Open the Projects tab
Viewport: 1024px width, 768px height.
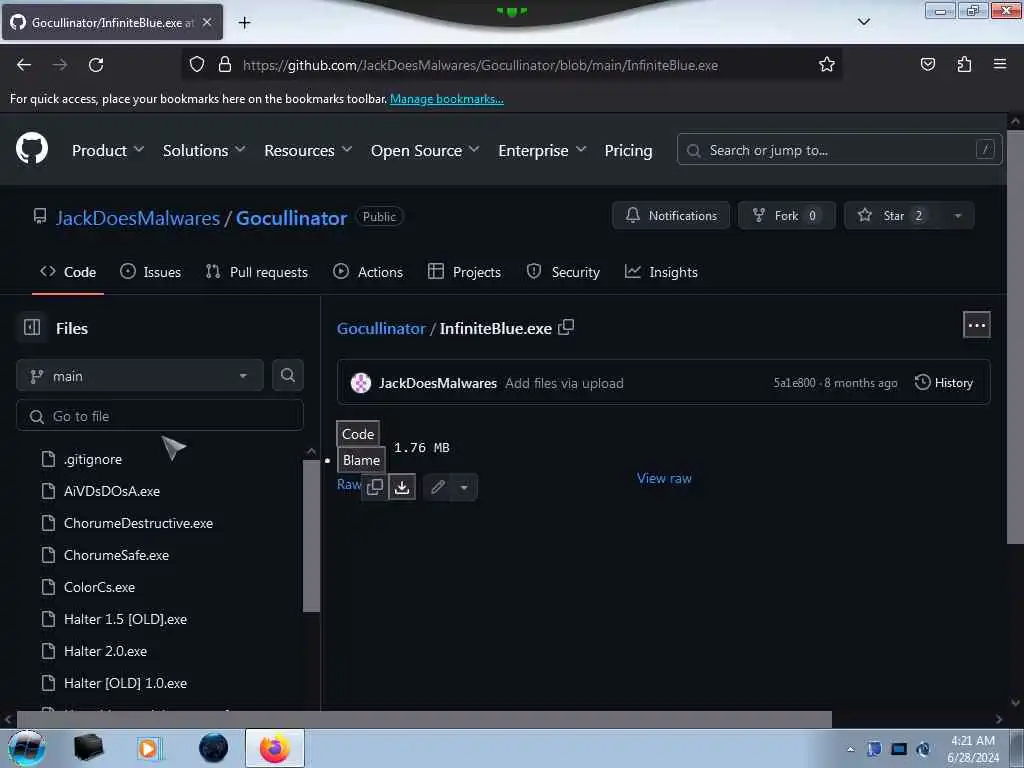464,272
